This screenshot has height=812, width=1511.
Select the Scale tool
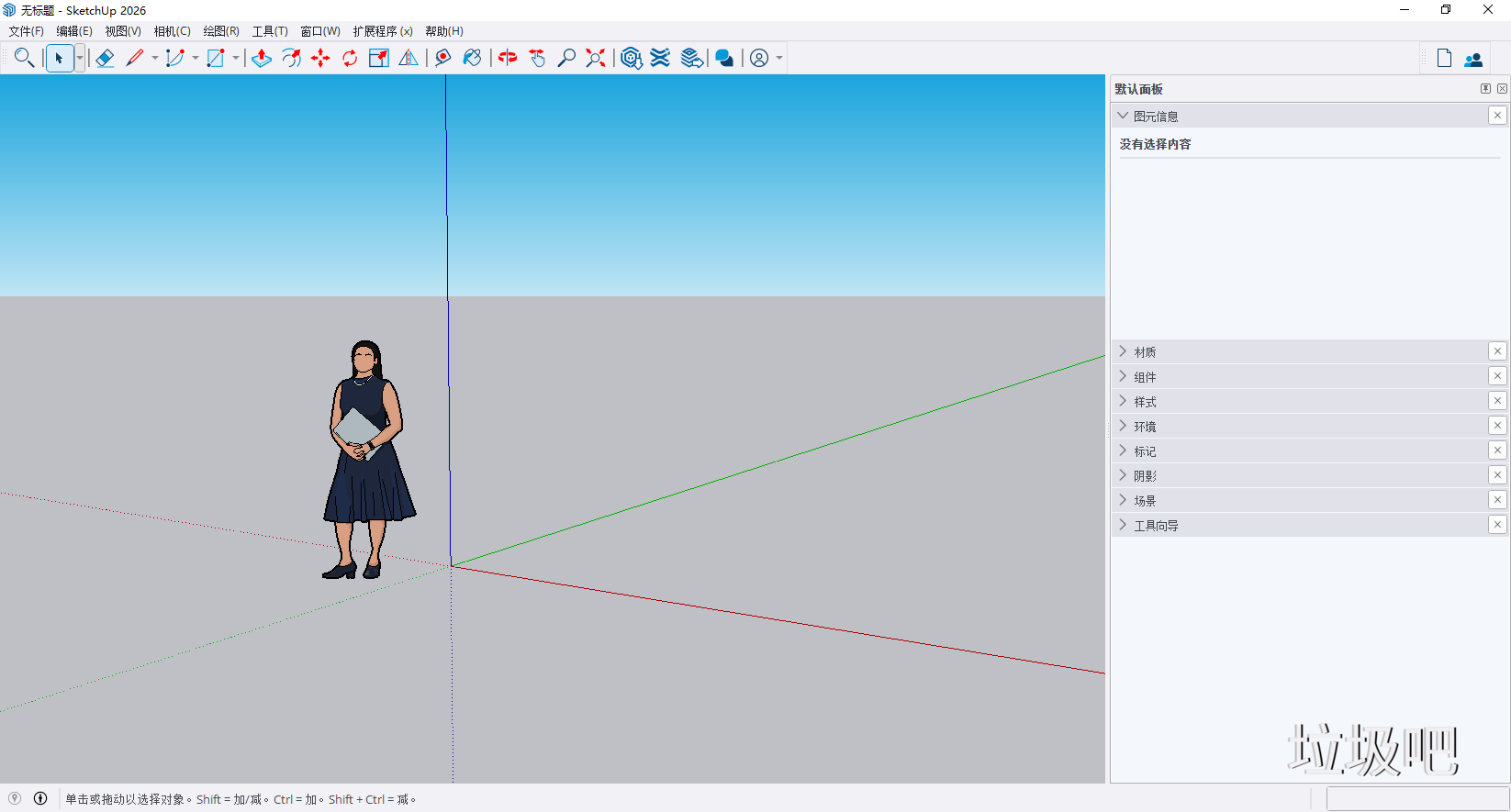pyautogui.click(x=378, y=58)
